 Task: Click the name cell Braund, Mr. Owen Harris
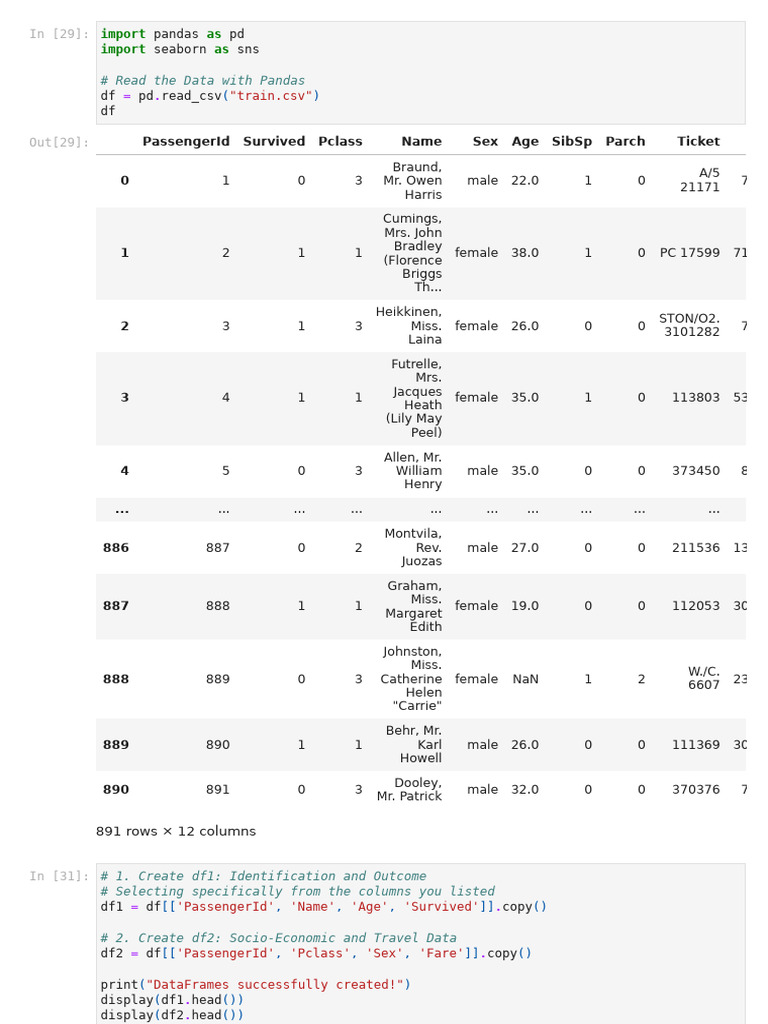(412, 181)
